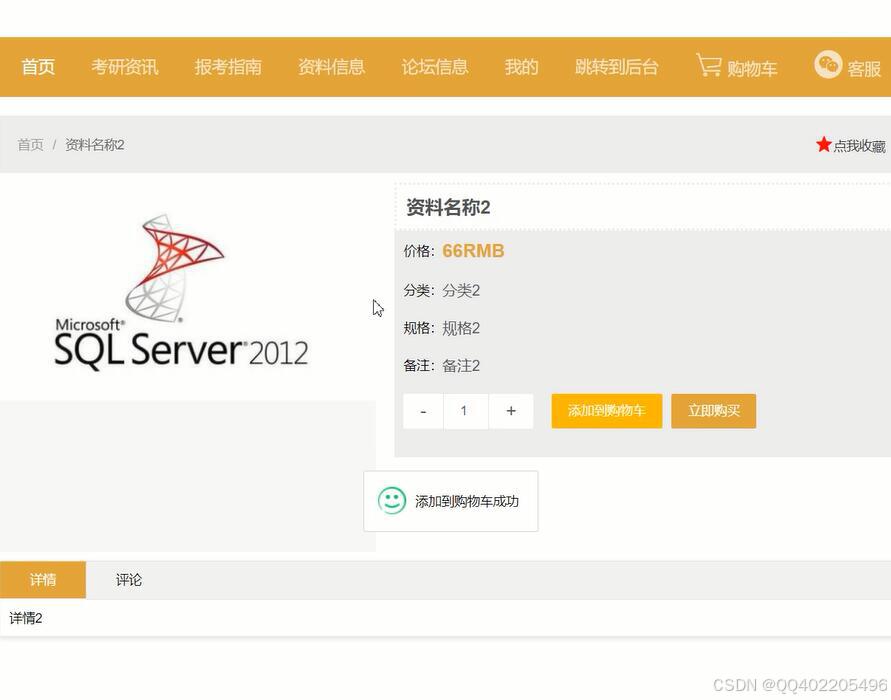
Task: Click the 购物车 text link
Action: tap(752, 69)
